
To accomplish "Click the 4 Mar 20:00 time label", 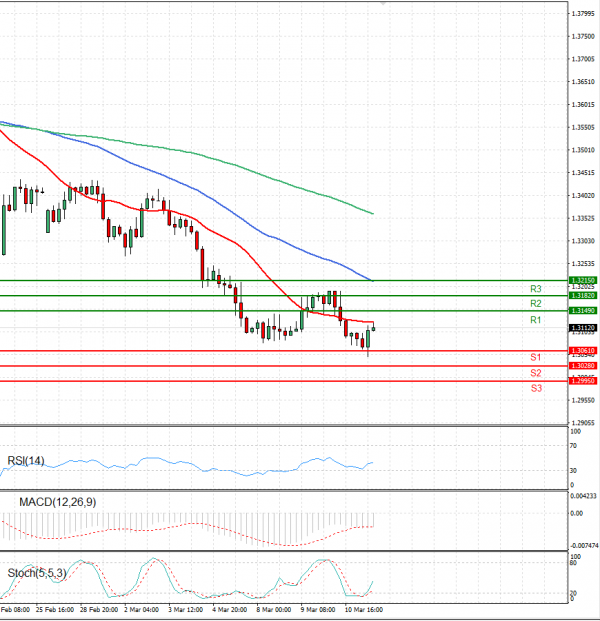I will pos(230,610).
